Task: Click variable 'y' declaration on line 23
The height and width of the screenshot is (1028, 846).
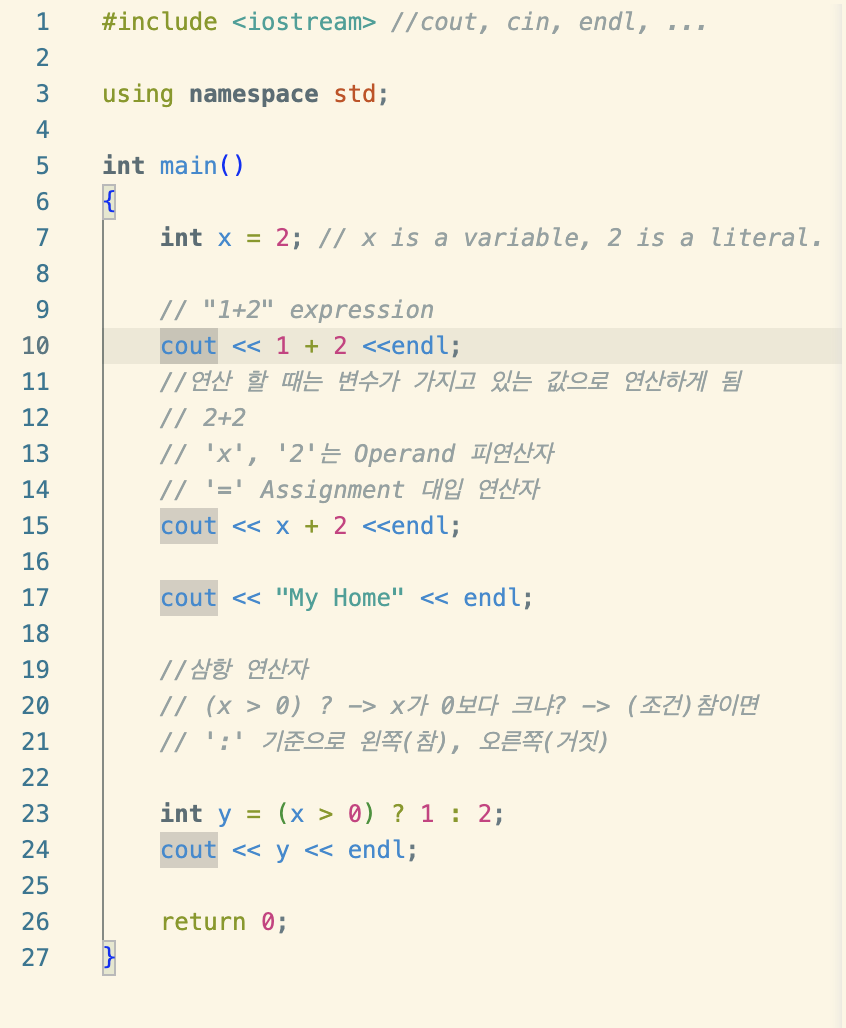Action: [x=224, y=814]
